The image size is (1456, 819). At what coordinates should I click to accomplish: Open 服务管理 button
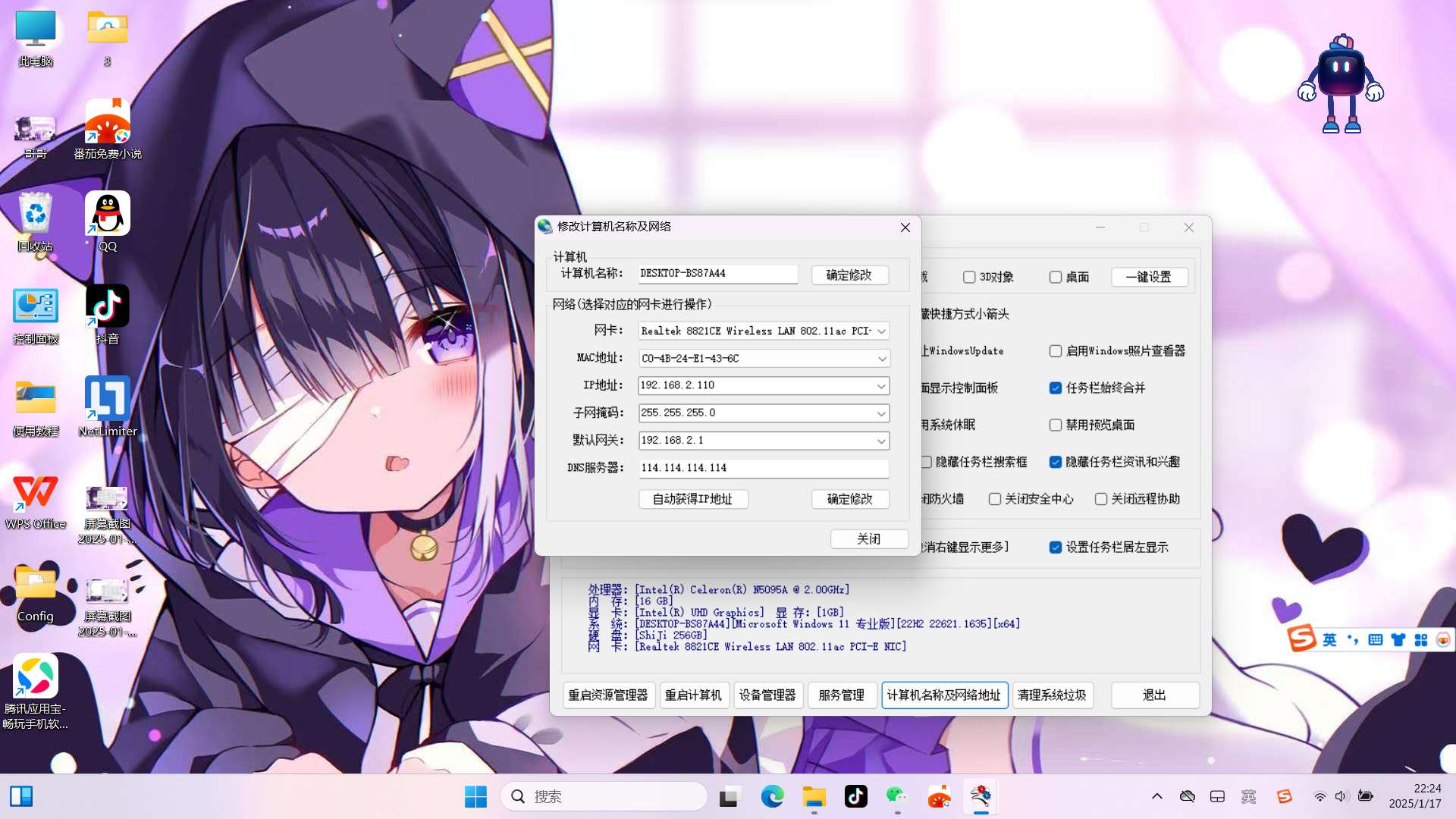842,695
